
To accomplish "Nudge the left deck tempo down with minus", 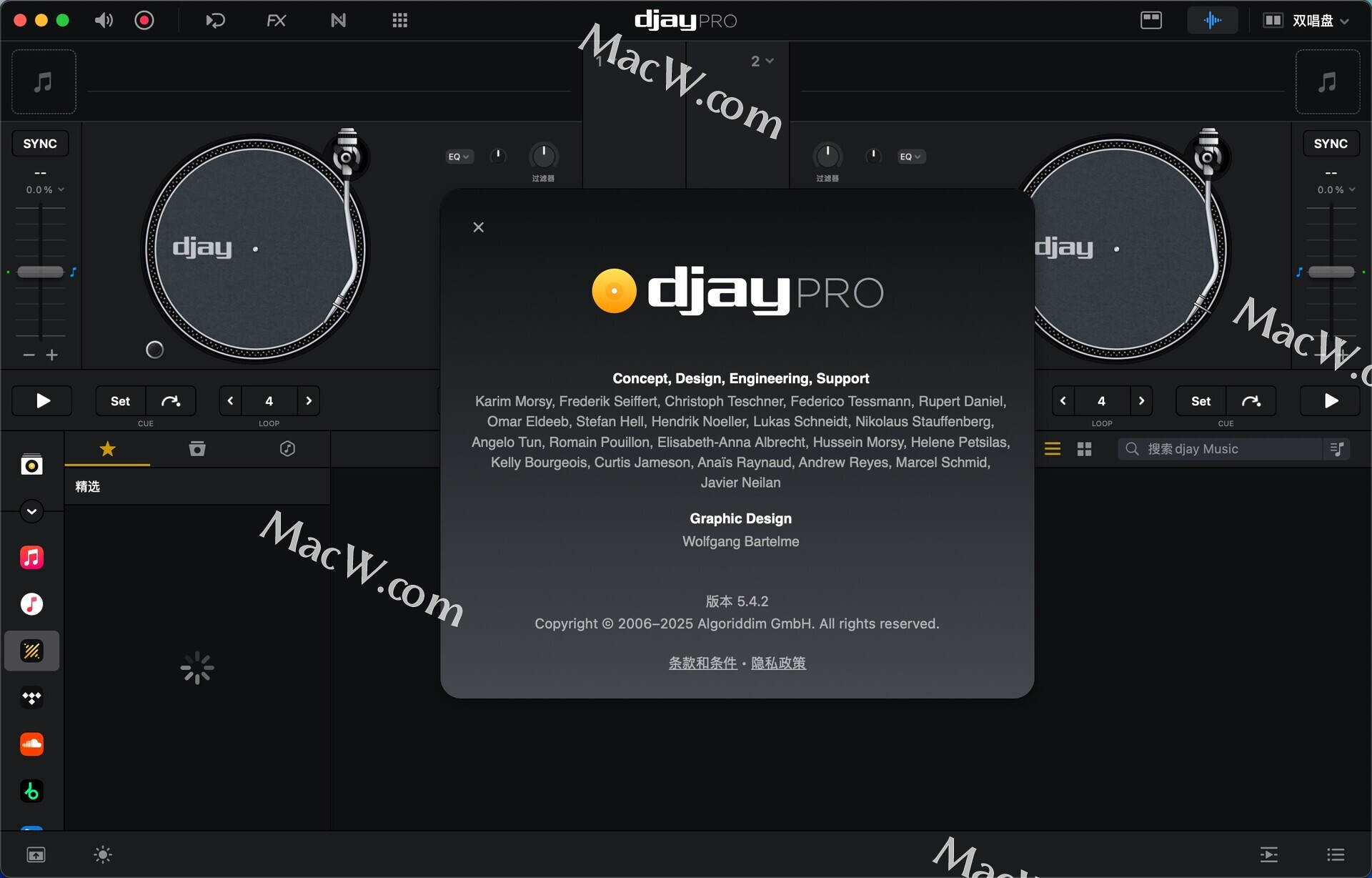I will (29, 355).
